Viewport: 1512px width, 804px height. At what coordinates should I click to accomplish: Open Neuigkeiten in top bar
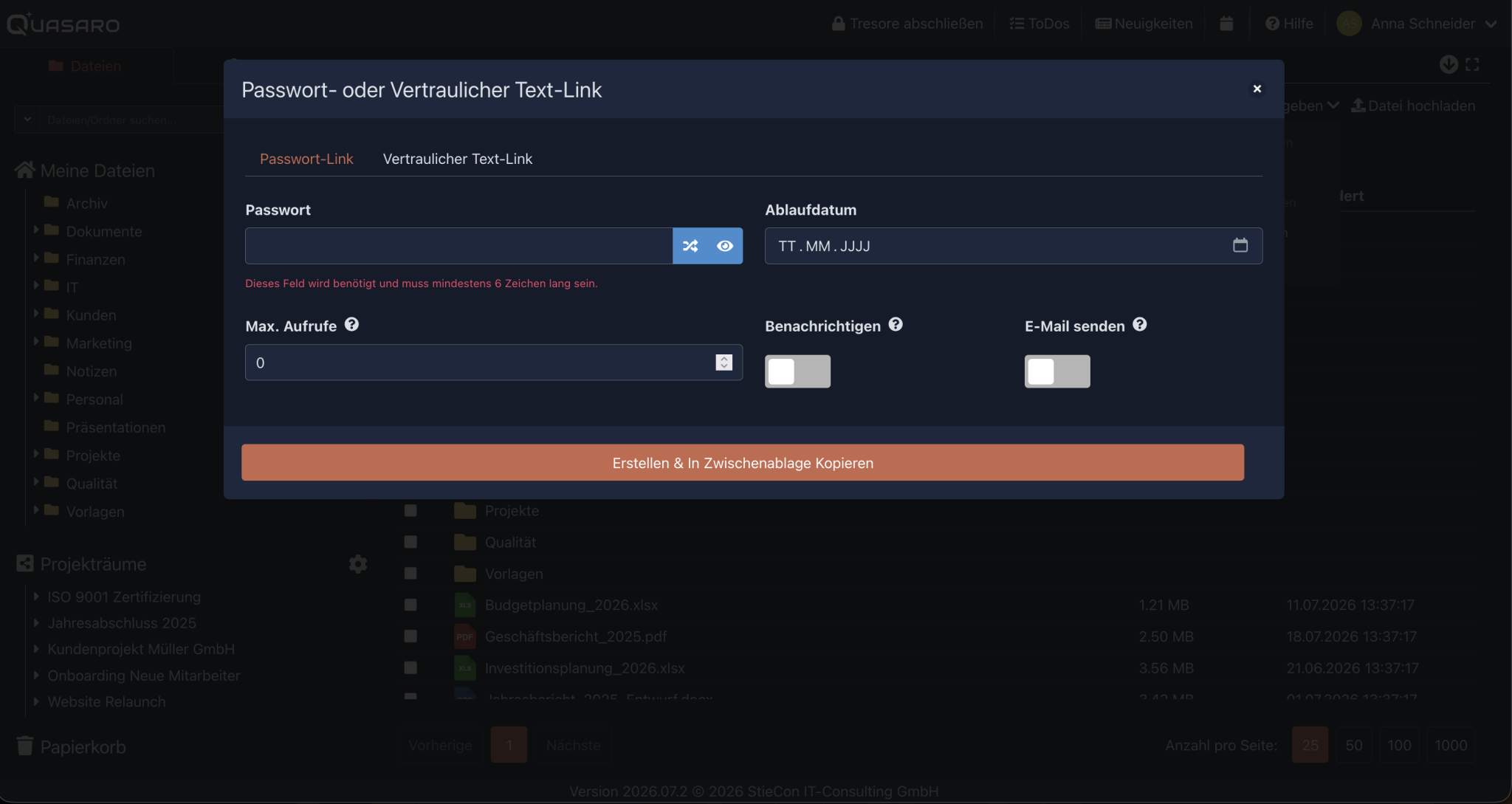click(1144, 24)
